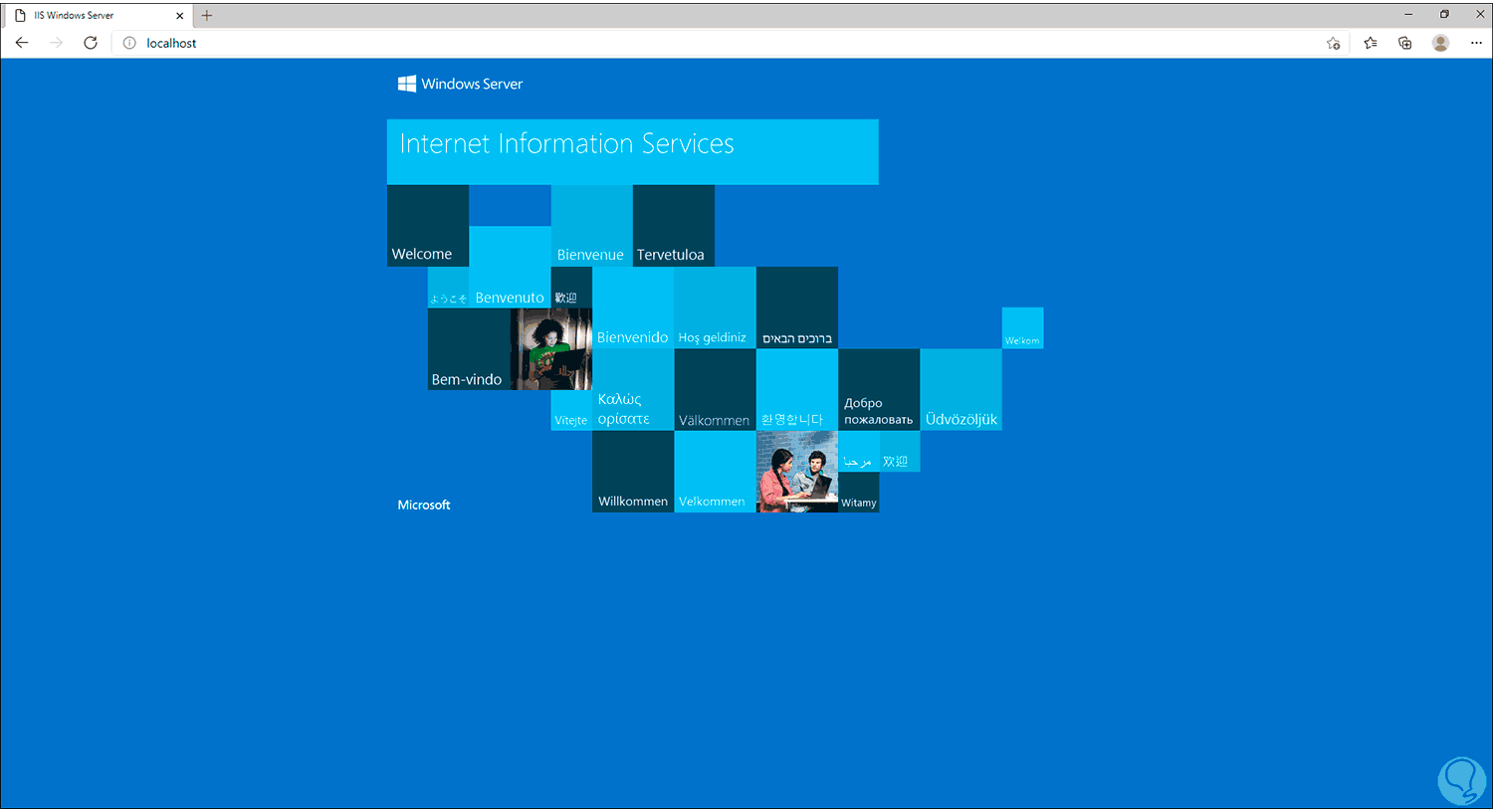Click the Windows Server logo

(x=461, y=84)
